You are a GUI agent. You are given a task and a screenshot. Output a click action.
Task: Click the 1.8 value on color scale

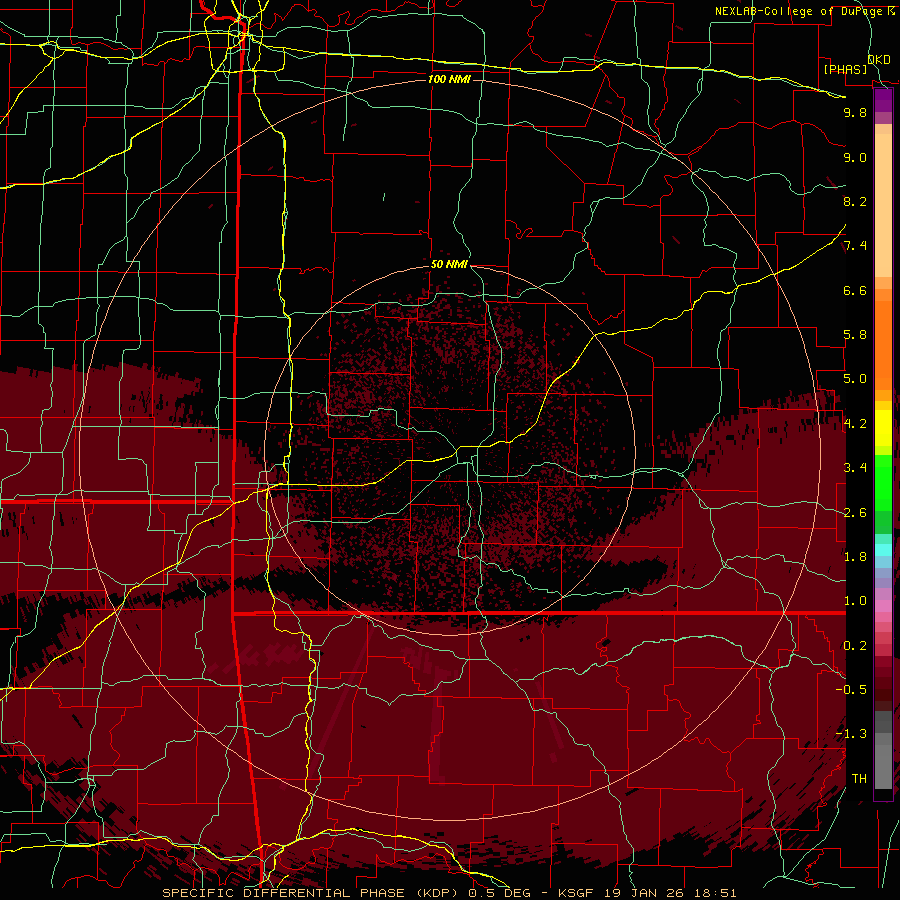855,557
